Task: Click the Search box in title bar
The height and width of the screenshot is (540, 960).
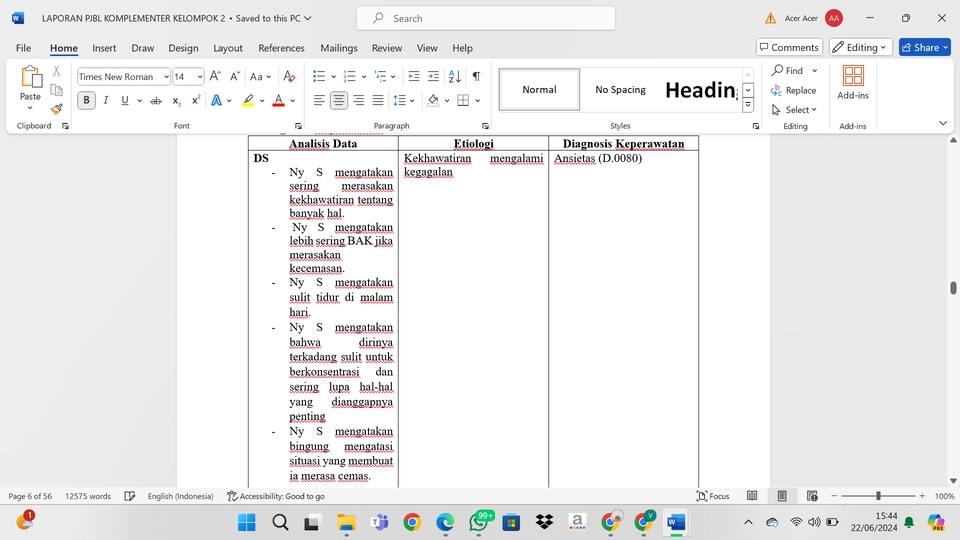Action: 486,18
